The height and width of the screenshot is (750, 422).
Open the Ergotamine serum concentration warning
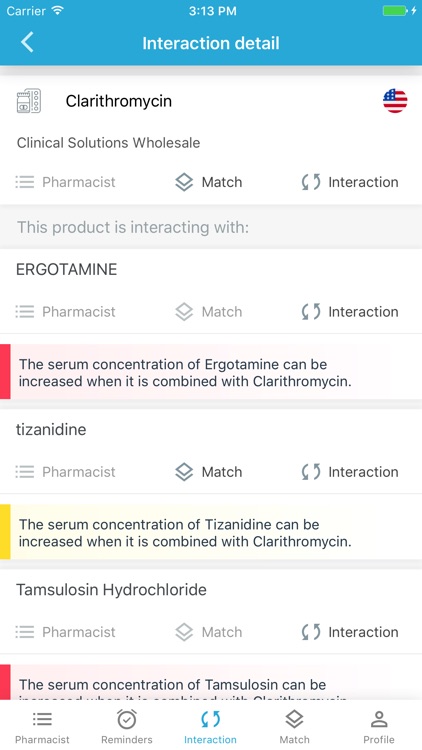coord(211,372)
